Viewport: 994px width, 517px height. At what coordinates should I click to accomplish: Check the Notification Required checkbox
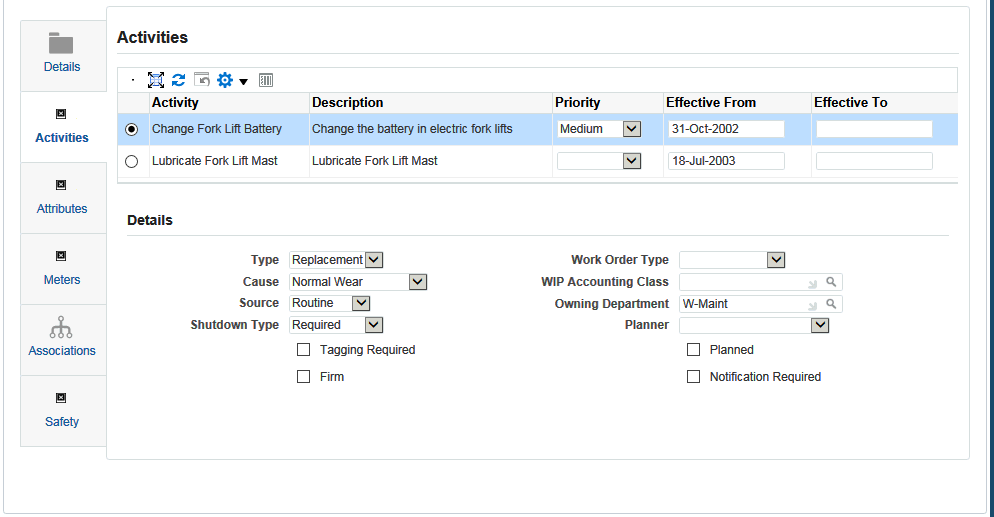pyautogui.click(x=693, y=377)
